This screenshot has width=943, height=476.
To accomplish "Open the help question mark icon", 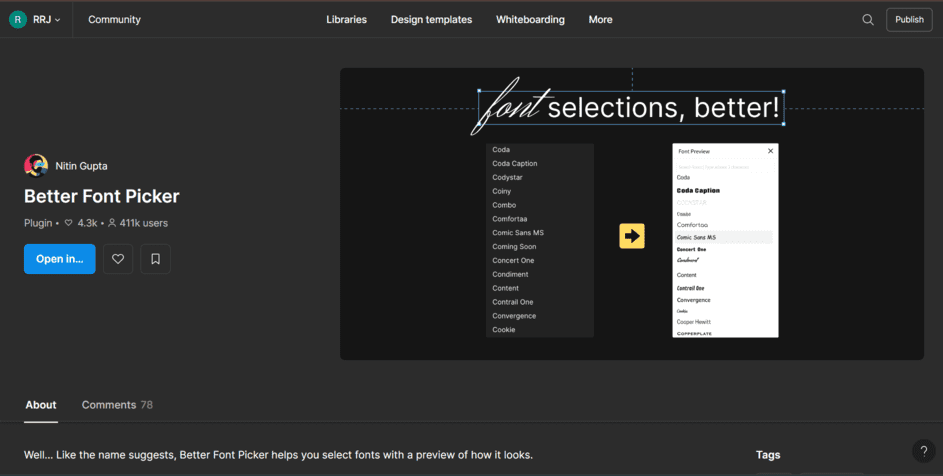I will click(x=923, y=451).
